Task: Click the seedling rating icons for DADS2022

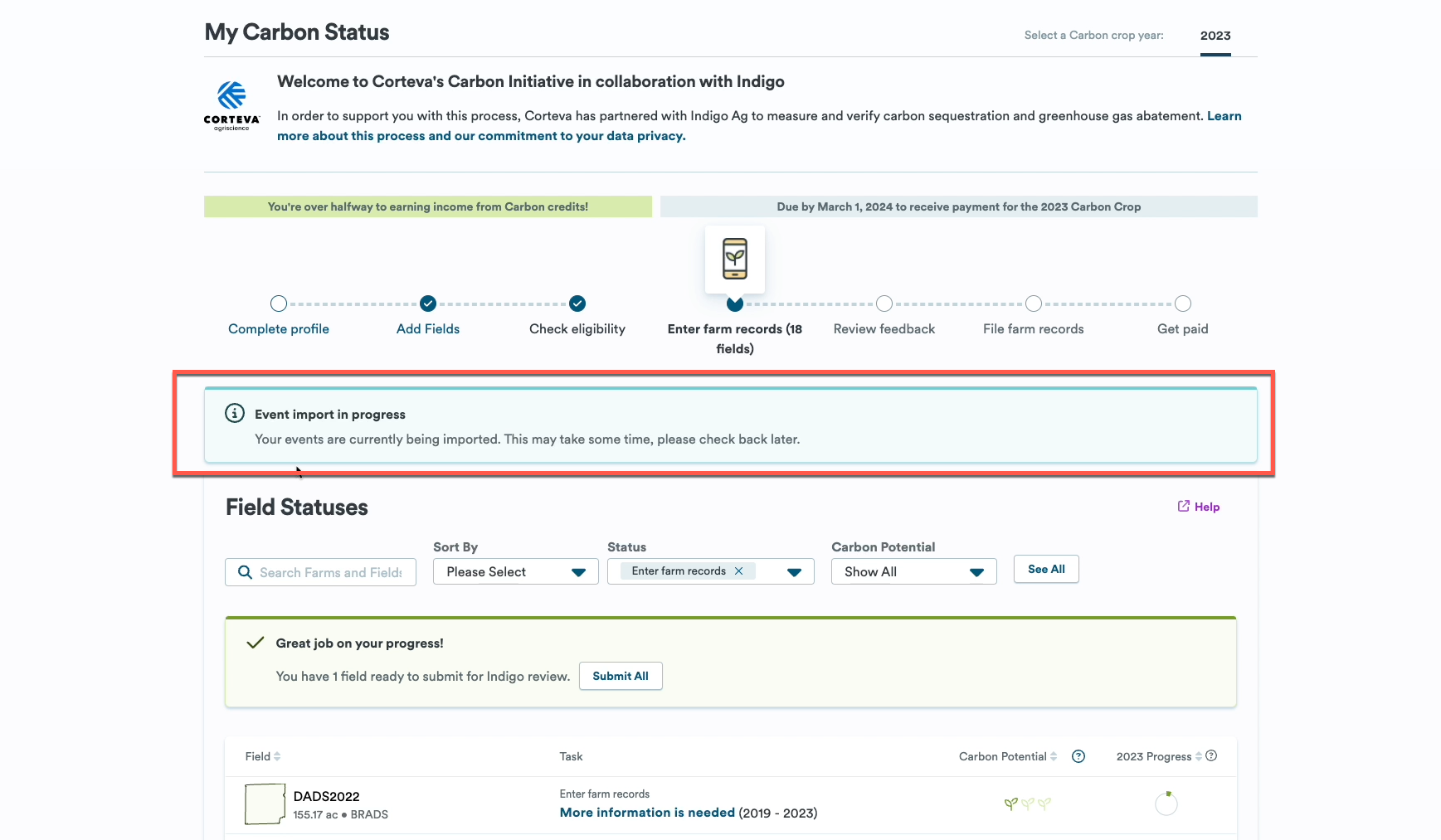Action: tap(1027, 804)
